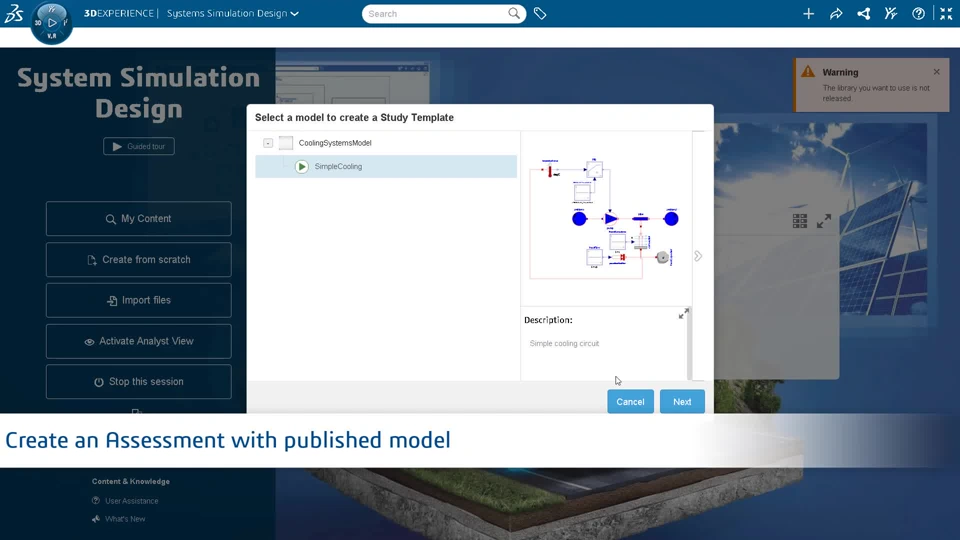
Task: Click the 'Simple cooling circuit' description text
Action: [x=564, y=343]
